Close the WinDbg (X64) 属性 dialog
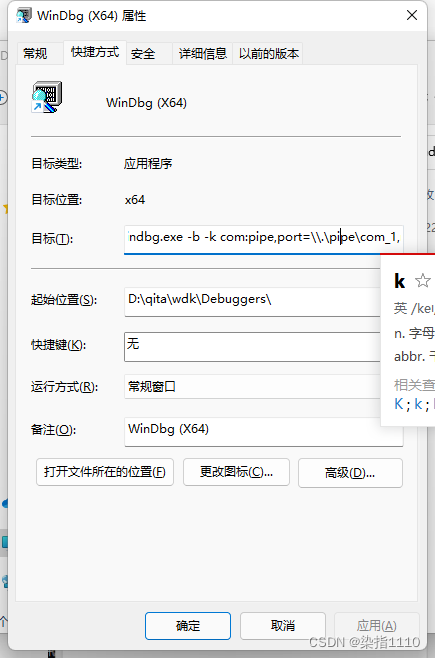 [x=412, y=15]
